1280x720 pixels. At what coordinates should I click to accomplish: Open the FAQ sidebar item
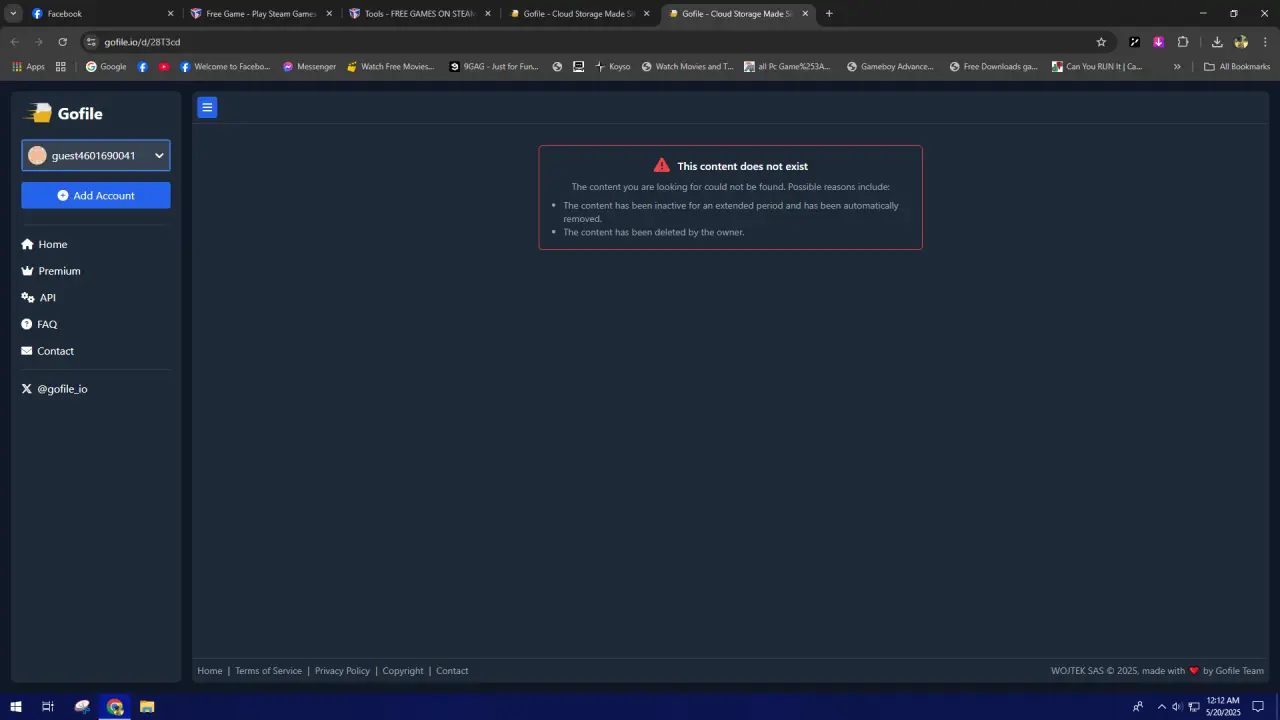40,324
